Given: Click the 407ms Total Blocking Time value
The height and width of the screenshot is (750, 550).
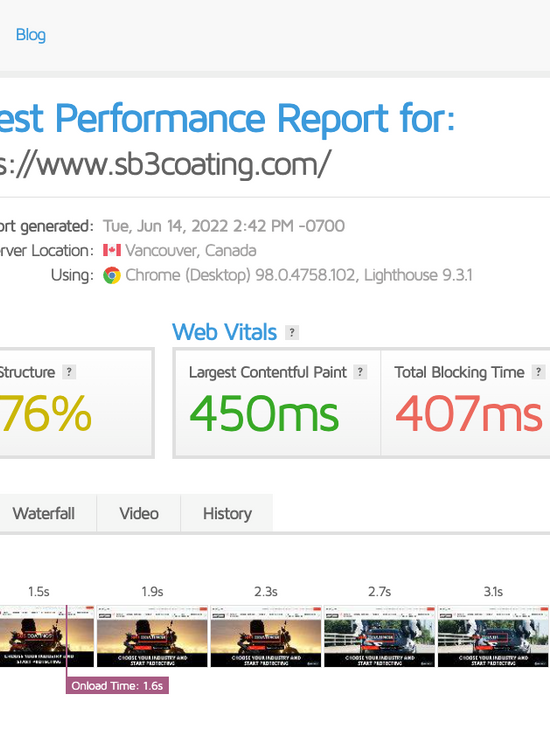Looking at the screenshot, I should point(469,413).
